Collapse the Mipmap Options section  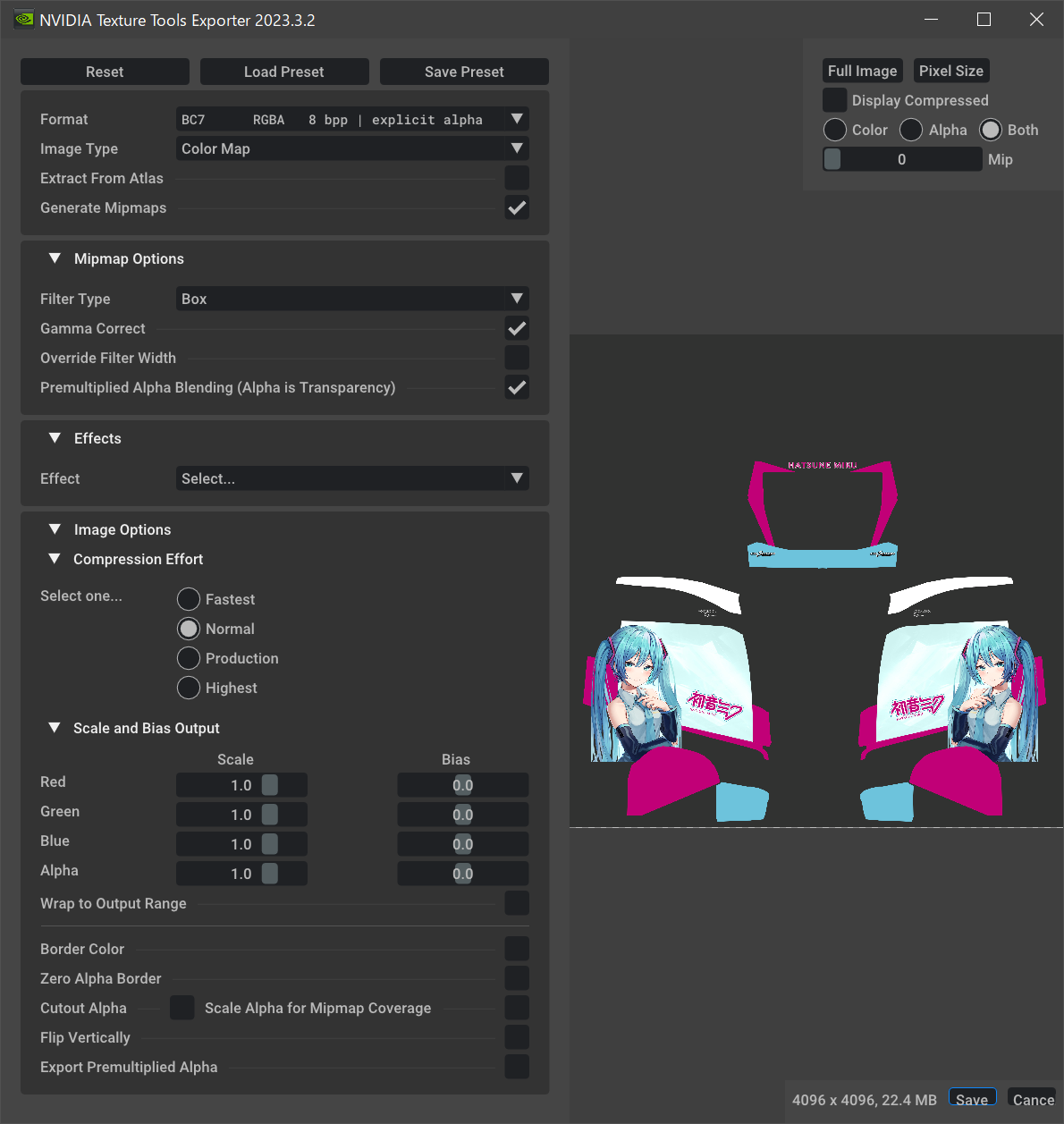pos(55,258)
